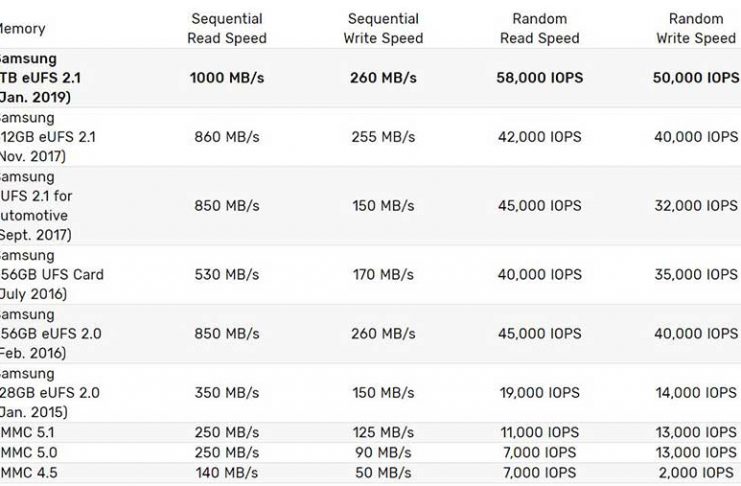Select the Random Write Speed column header
Screen dimensions: 741x486
click(696, 29)
